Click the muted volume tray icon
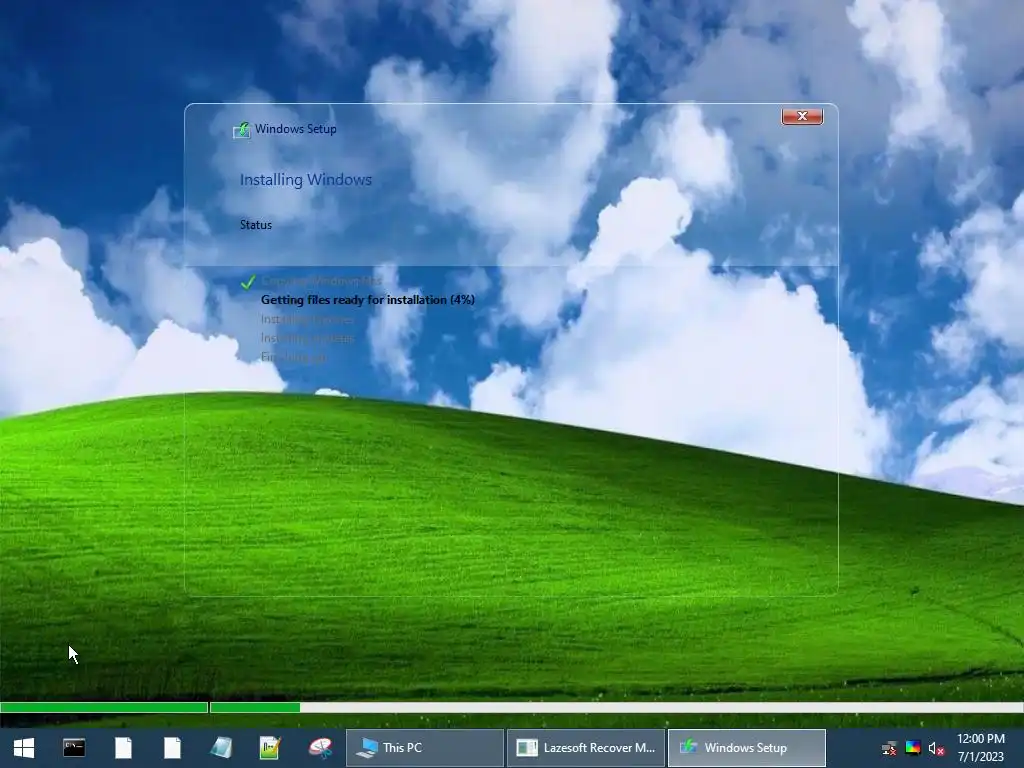Viewport: 1024px width, 768px height. [936, 748]
